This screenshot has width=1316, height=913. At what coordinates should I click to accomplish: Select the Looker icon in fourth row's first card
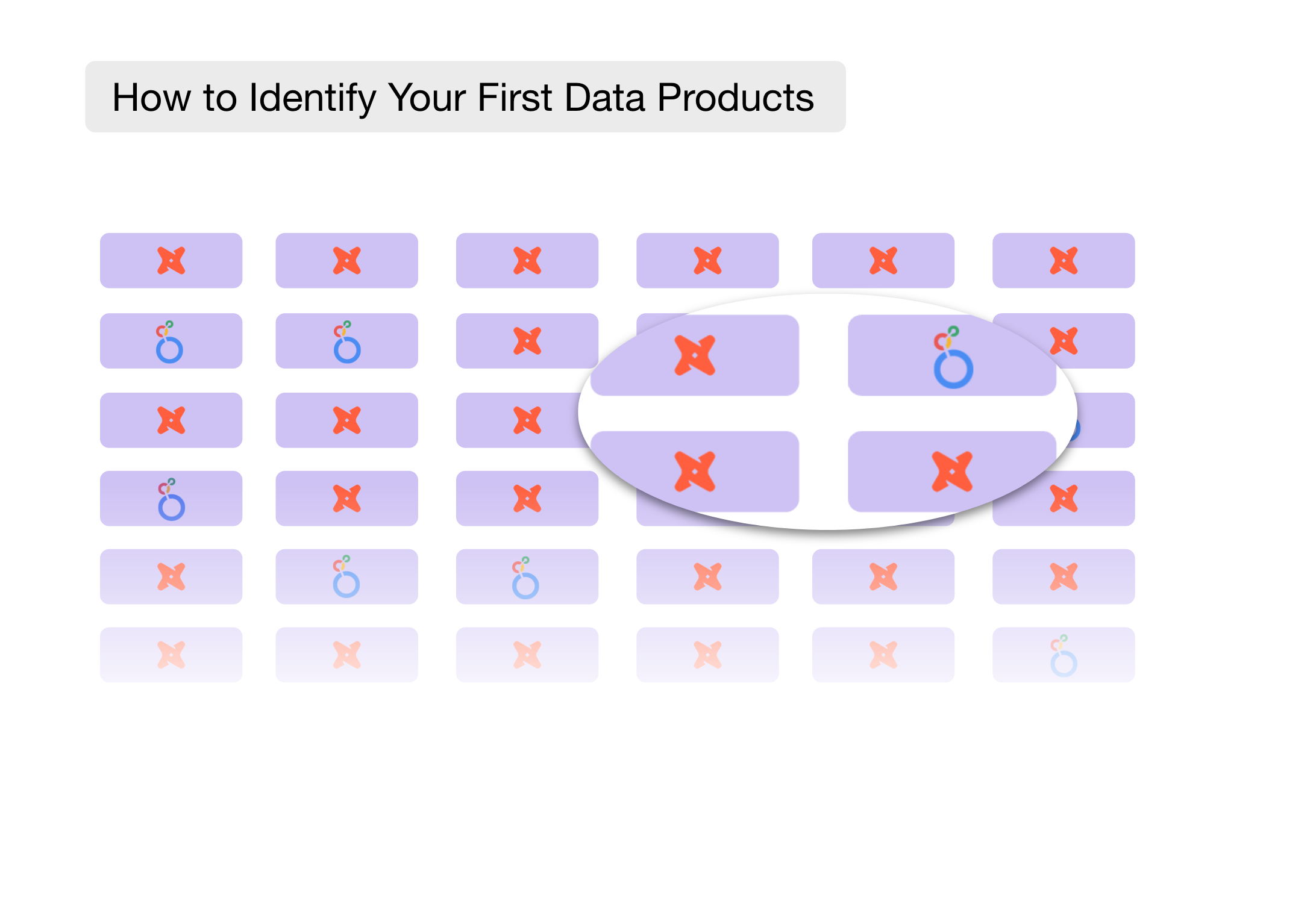coord(171,500)
